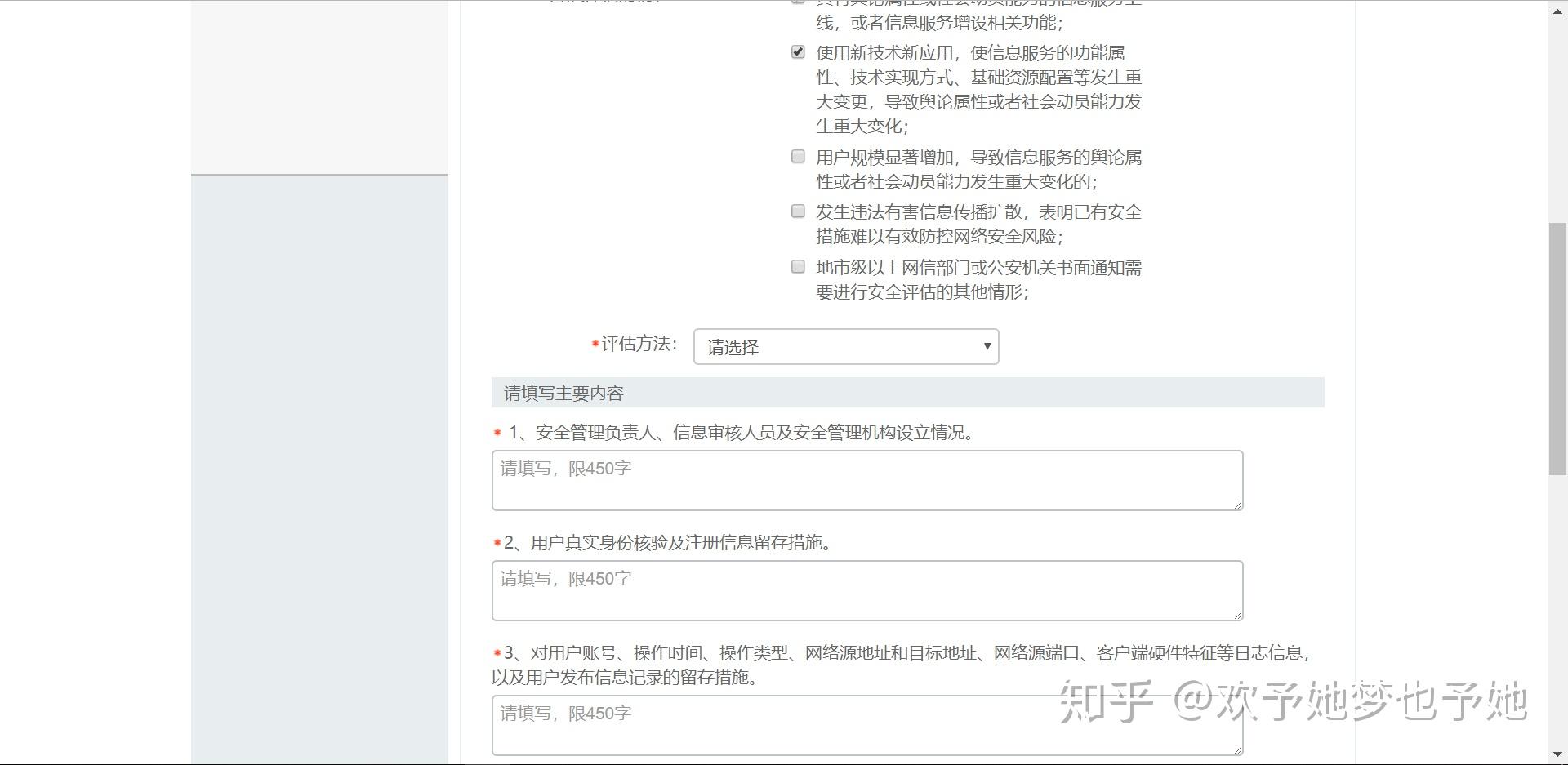Viewport: 1568px width, 765px height.
Task: Click the textarea for item 2 用户真实身份核验
Action: click(867, 590)
